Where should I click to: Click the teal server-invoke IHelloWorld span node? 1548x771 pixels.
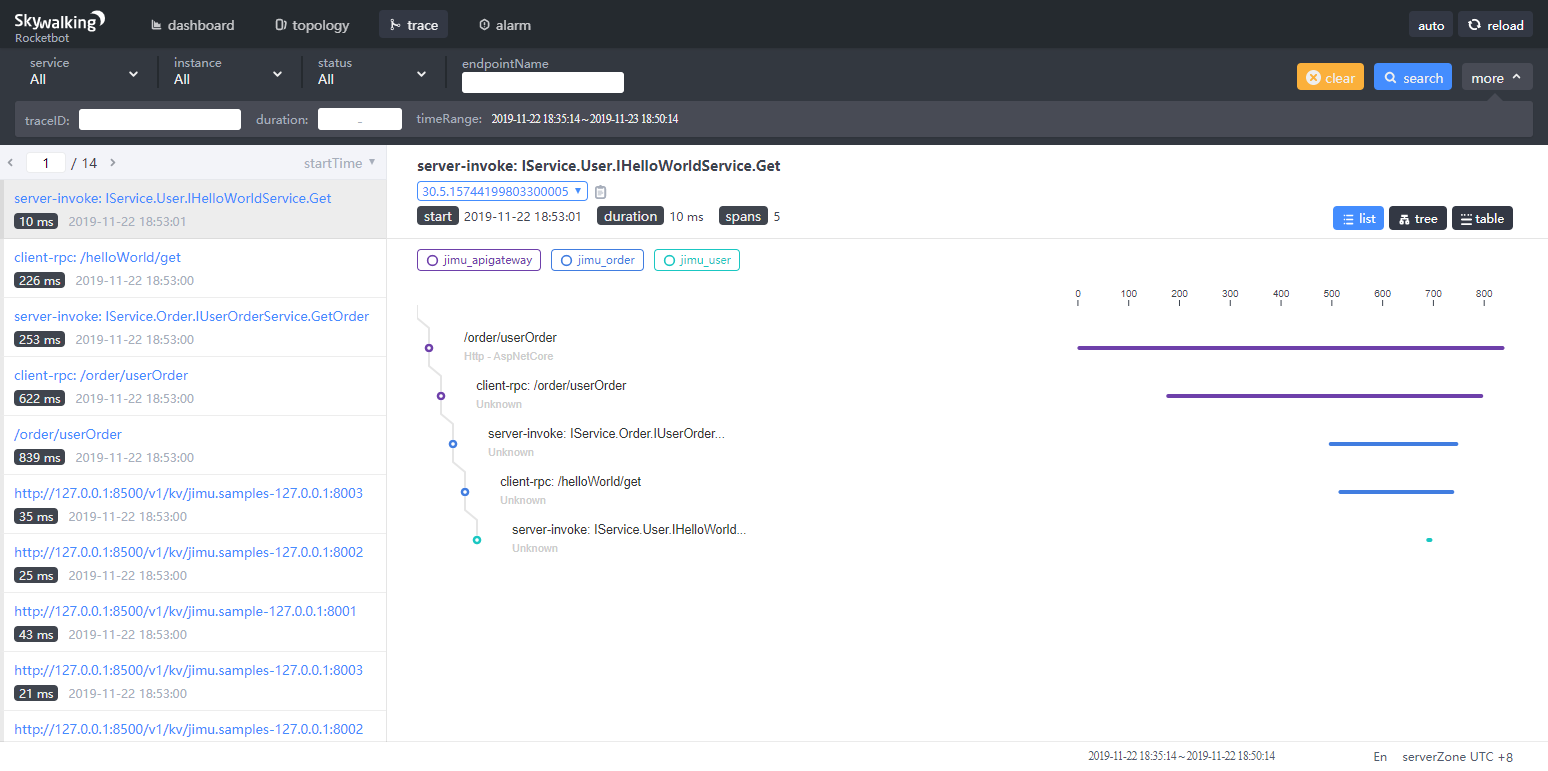click(x=477, y=540)
